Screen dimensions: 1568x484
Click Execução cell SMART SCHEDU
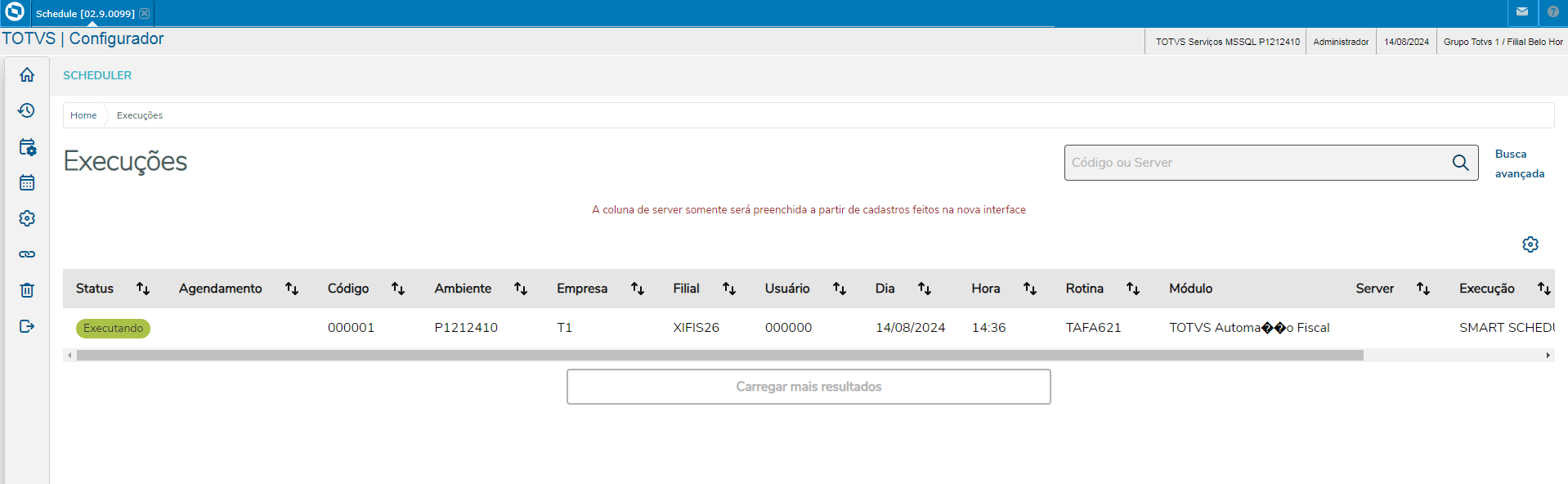tap(1506, 328)
